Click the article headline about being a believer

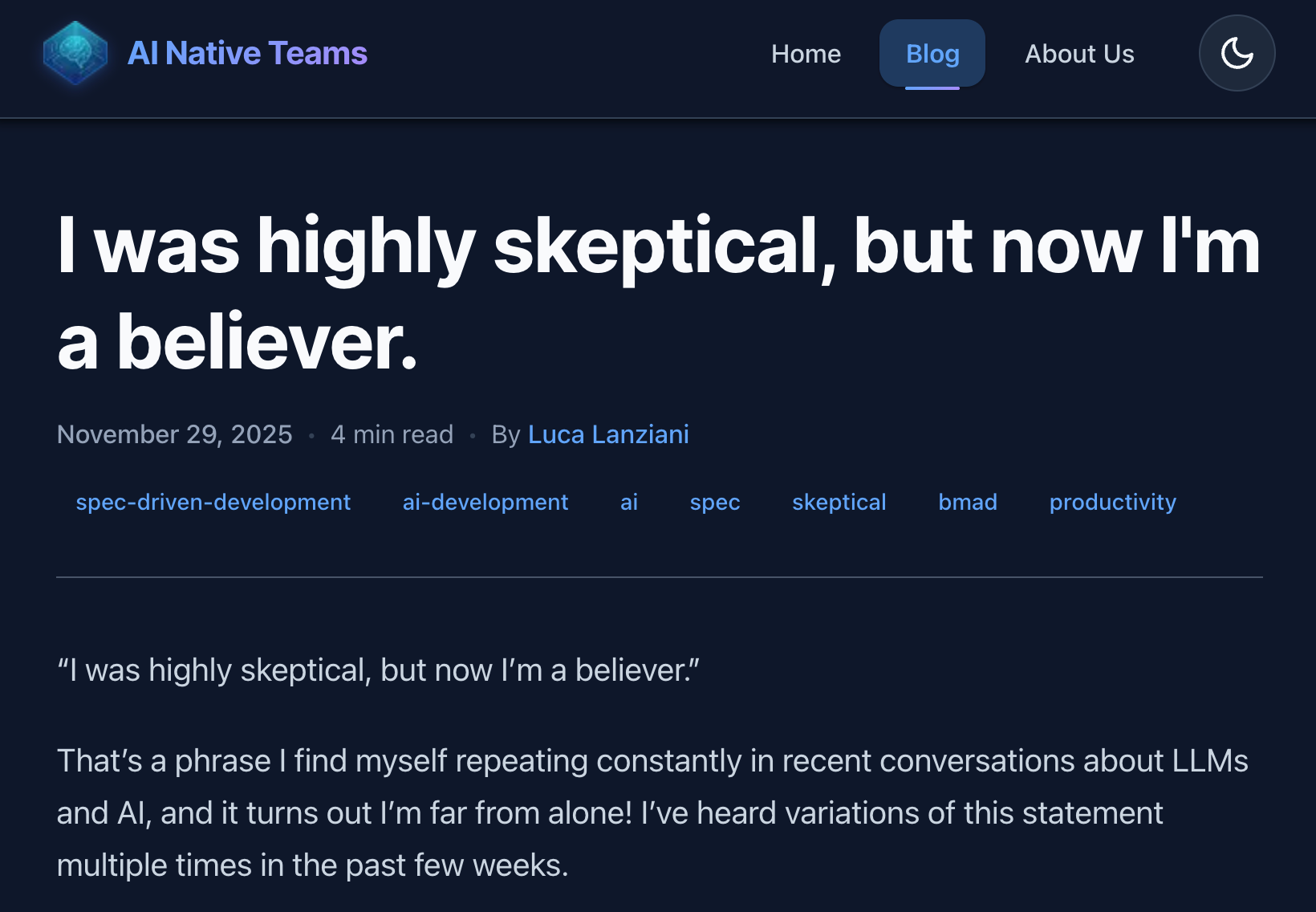[658, 294]
